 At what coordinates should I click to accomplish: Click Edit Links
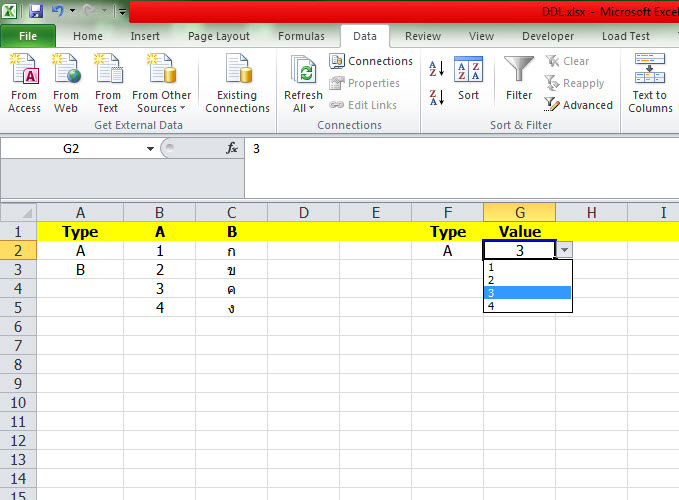point(363,105)
